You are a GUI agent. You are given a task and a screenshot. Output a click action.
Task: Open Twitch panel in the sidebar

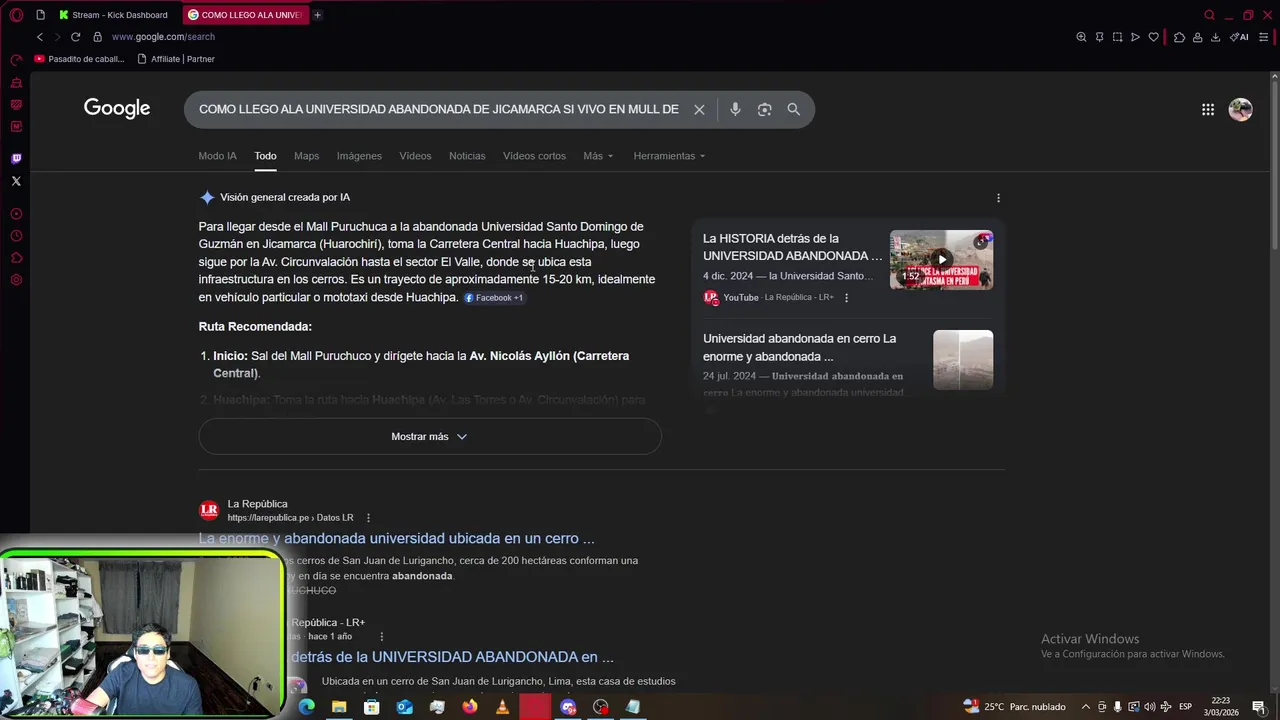tap(16, 158)
